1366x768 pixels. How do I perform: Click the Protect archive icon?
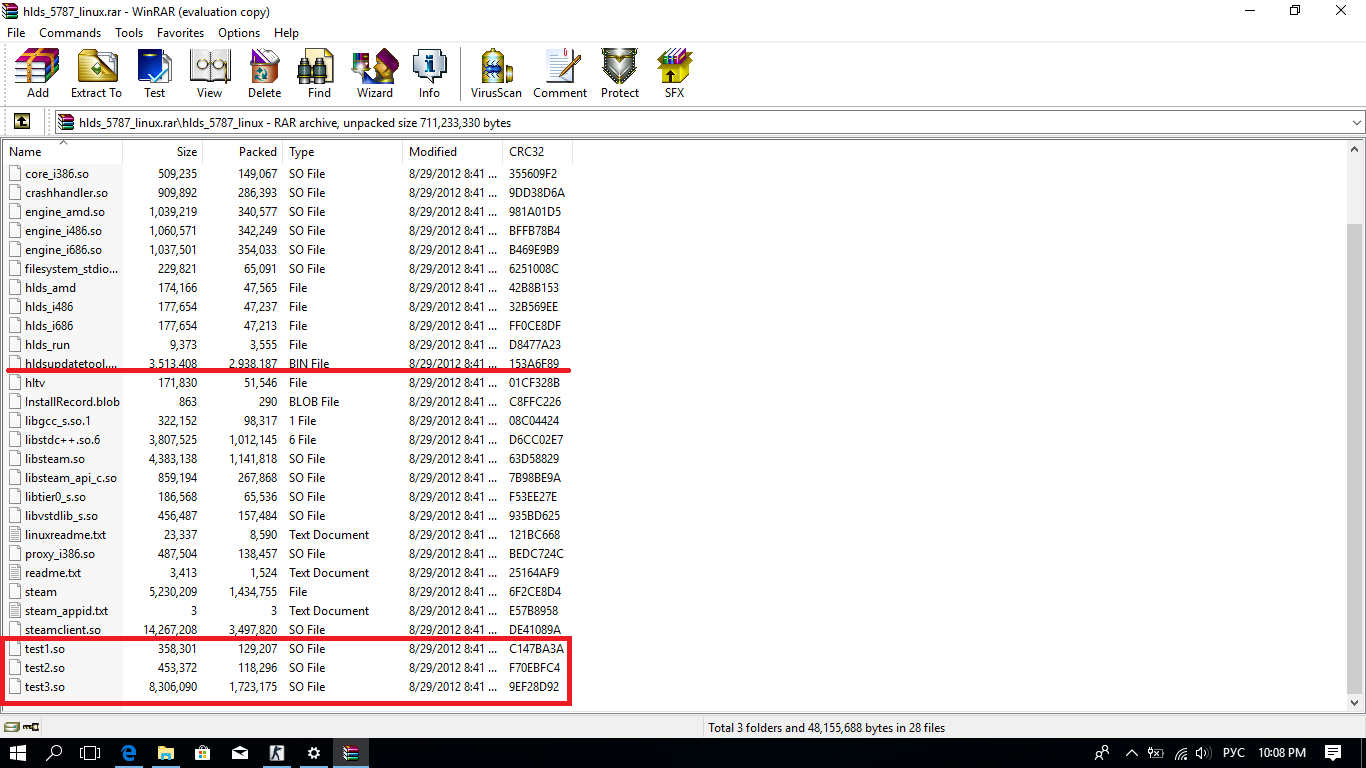click(x=620, y=73)
